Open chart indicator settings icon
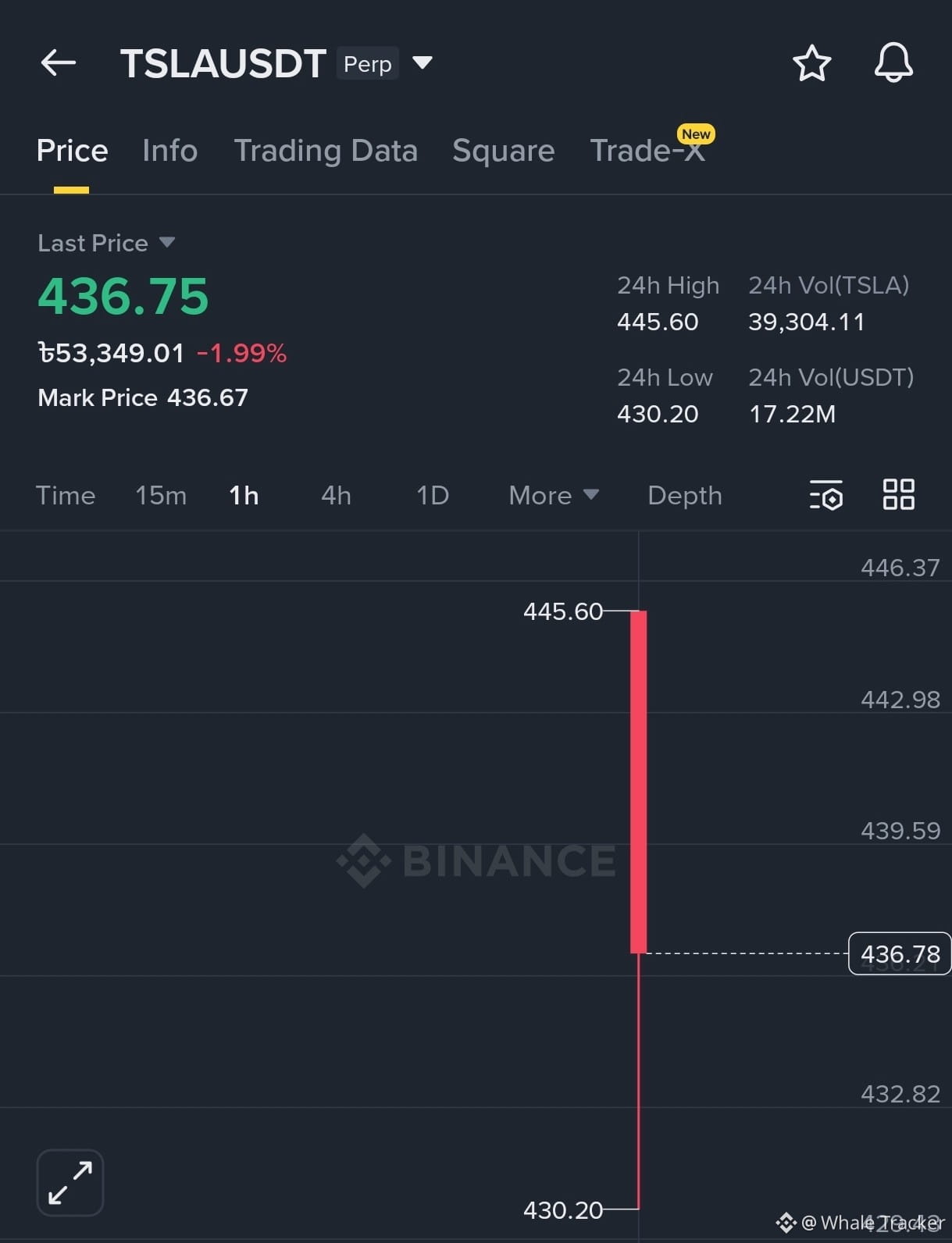This screenshot has height=1243, width=952. click(826, 495)
